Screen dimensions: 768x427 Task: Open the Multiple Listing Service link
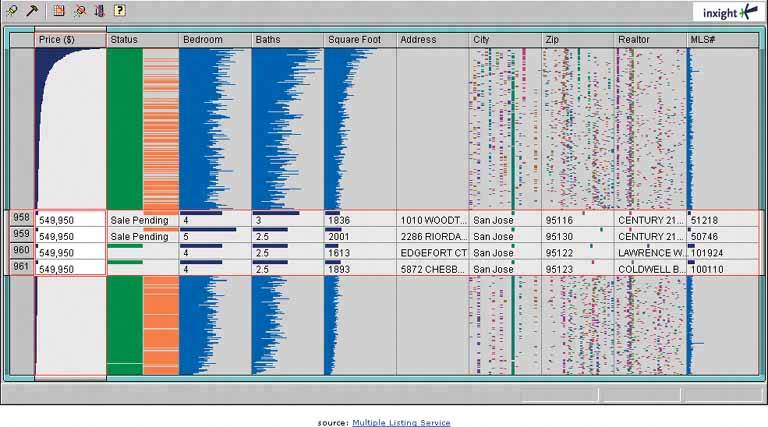click(x=401, y=423)
